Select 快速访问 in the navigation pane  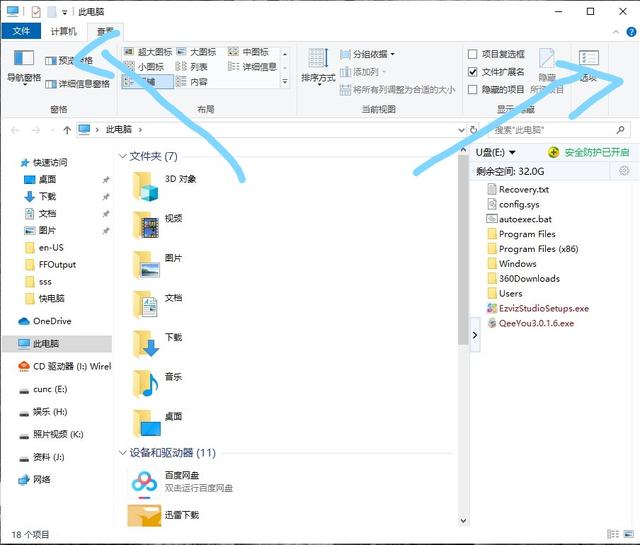click(44, 162)
